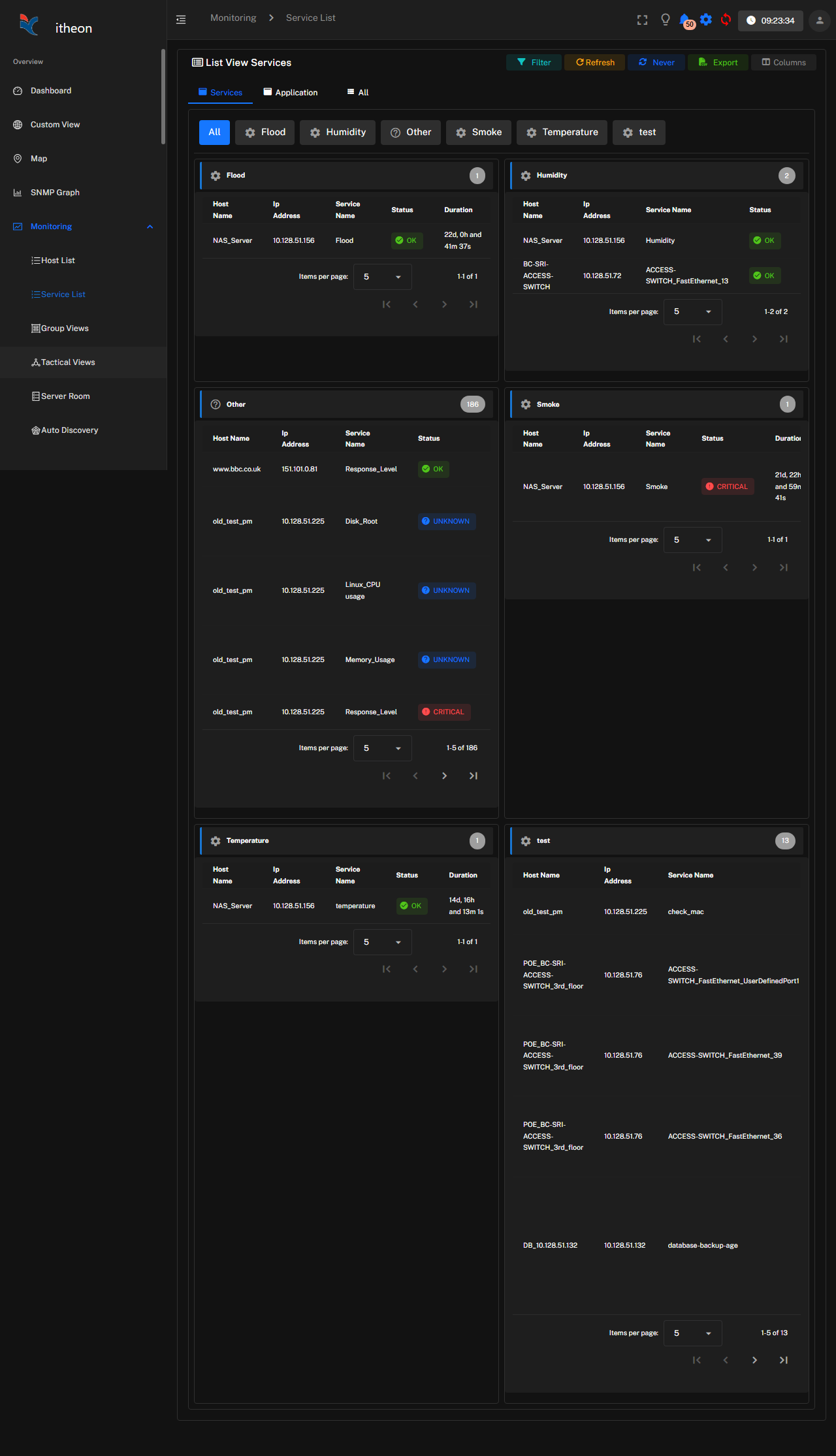Viewport: 836px width, 1456px height.
Task: Click the lightbulb icon in header
Action: 665,20
